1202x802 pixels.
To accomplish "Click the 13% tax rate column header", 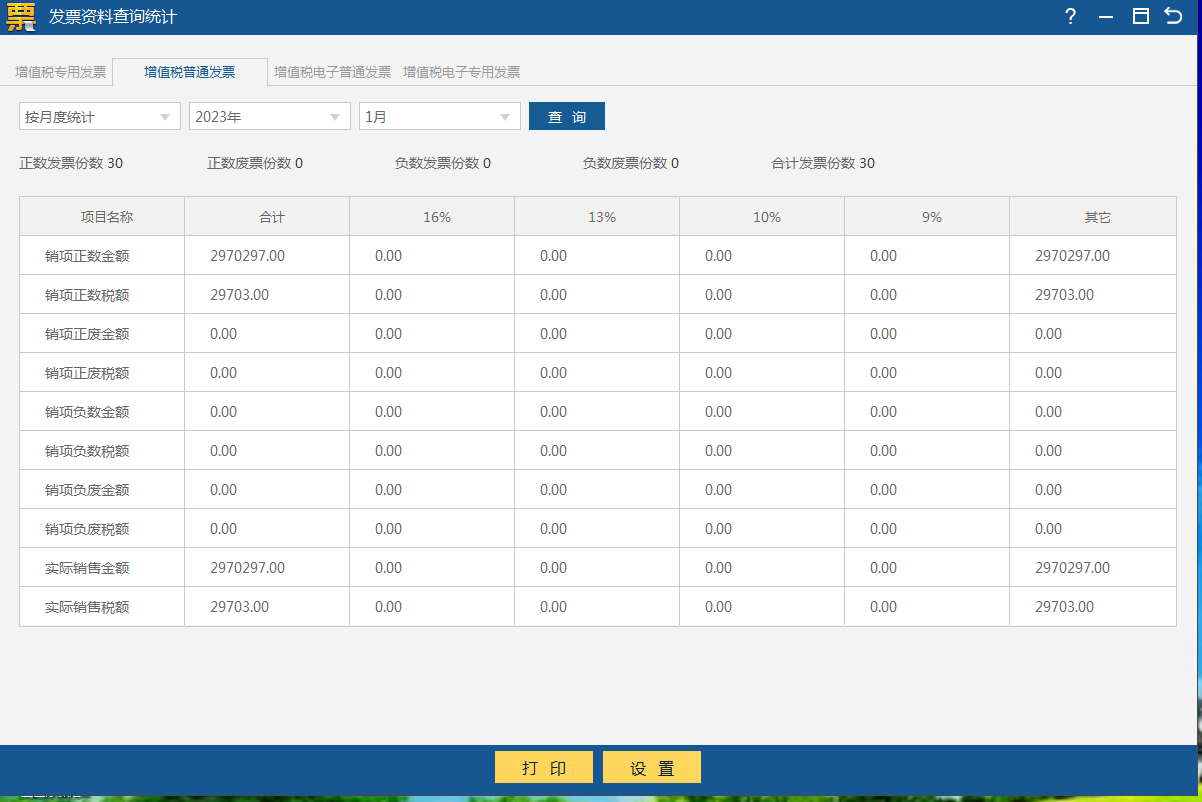I will click(602, 217).
